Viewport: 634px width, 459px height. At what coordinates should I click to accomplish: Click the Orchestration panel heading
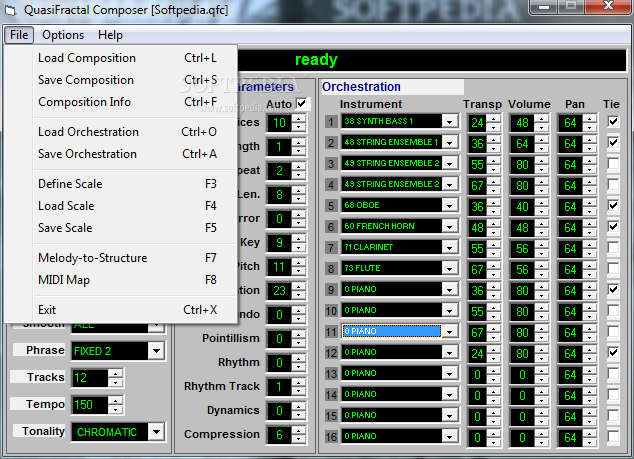coord(361,87)
